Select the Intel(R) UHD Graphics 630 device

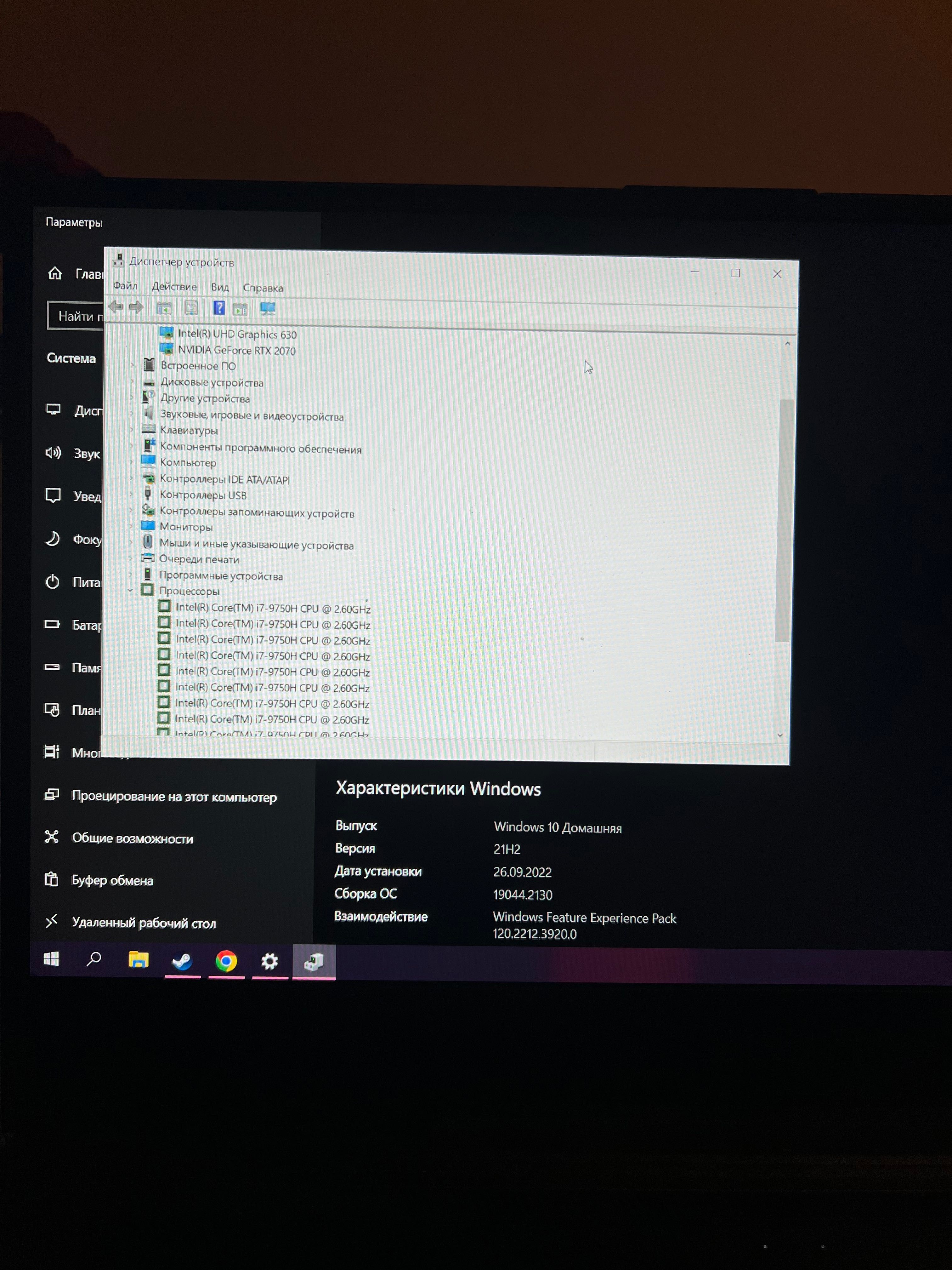coord(237,334)
